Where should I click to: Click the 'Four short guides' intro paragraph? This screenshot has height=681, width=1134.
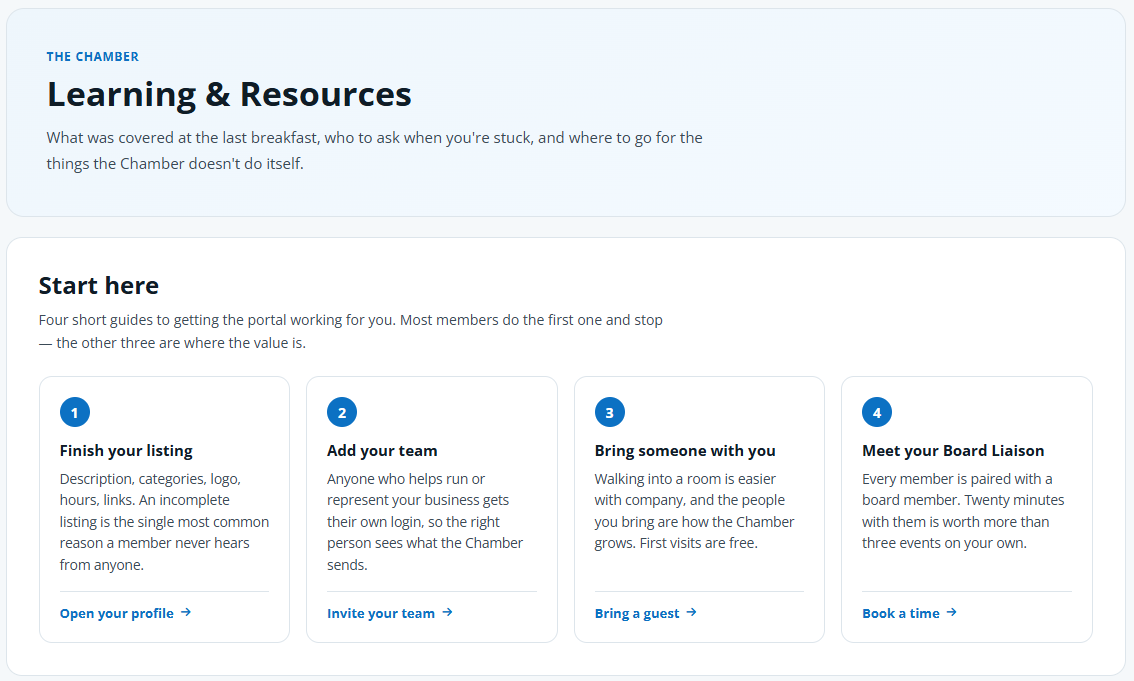tap(351, 331)
